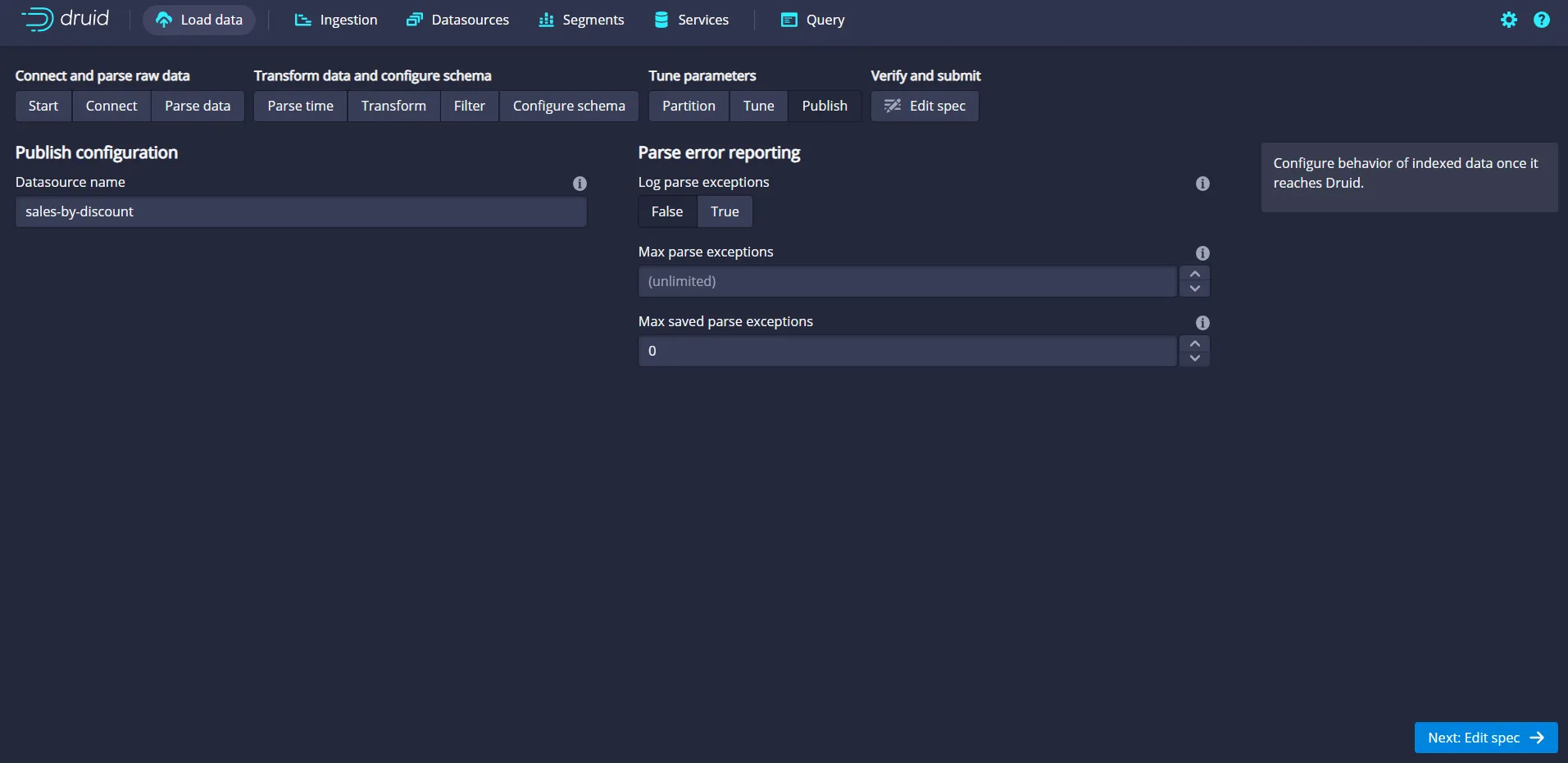Toggle the Edit spec step
1568x763 pixels.
click(x=924, y=106)
